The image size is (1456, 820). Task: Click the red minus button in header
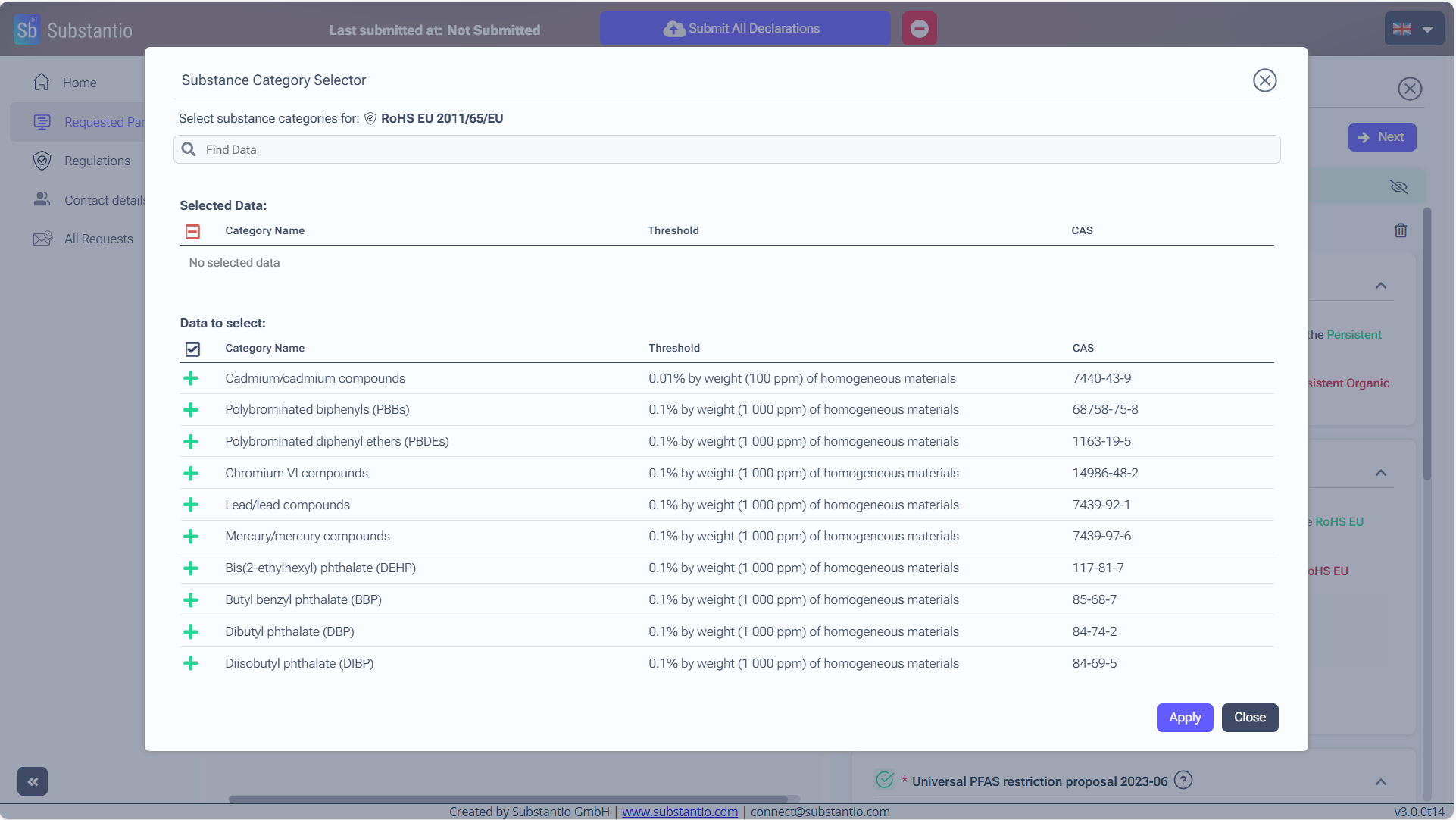[x=919, y=29]
